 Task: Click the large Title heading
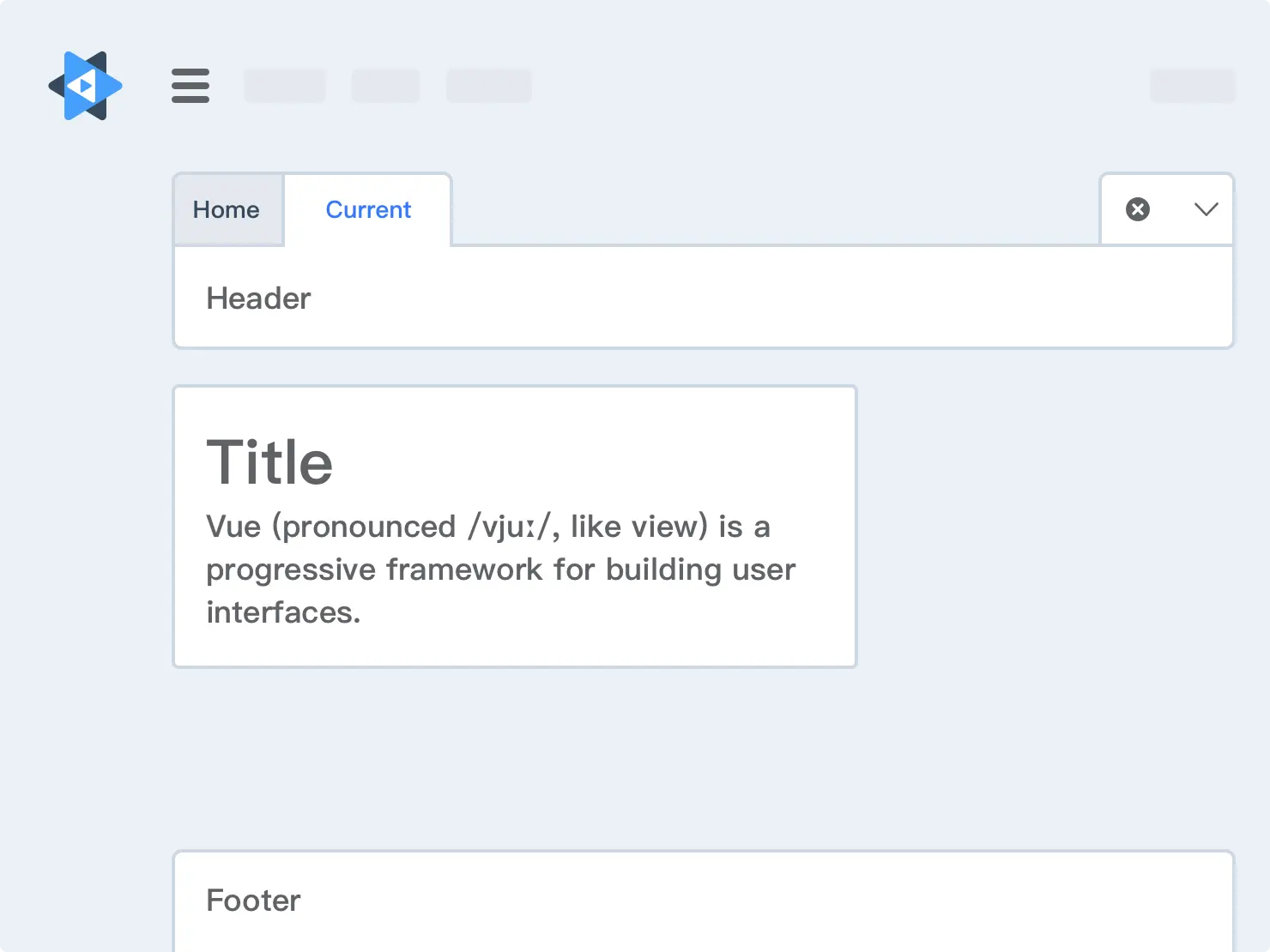(269, 463)
